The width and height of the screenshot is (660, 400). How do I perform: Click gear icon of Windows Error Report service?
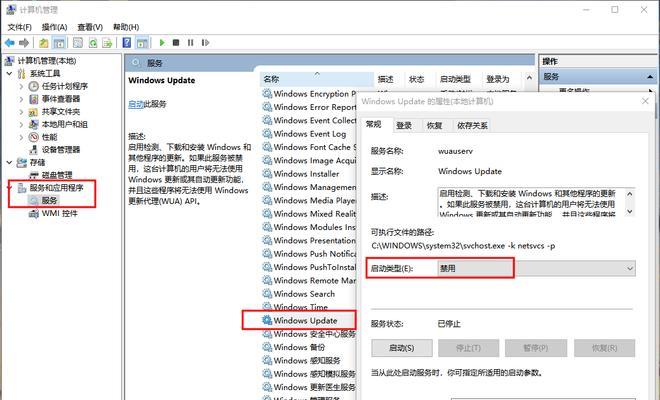coord(267,107)
